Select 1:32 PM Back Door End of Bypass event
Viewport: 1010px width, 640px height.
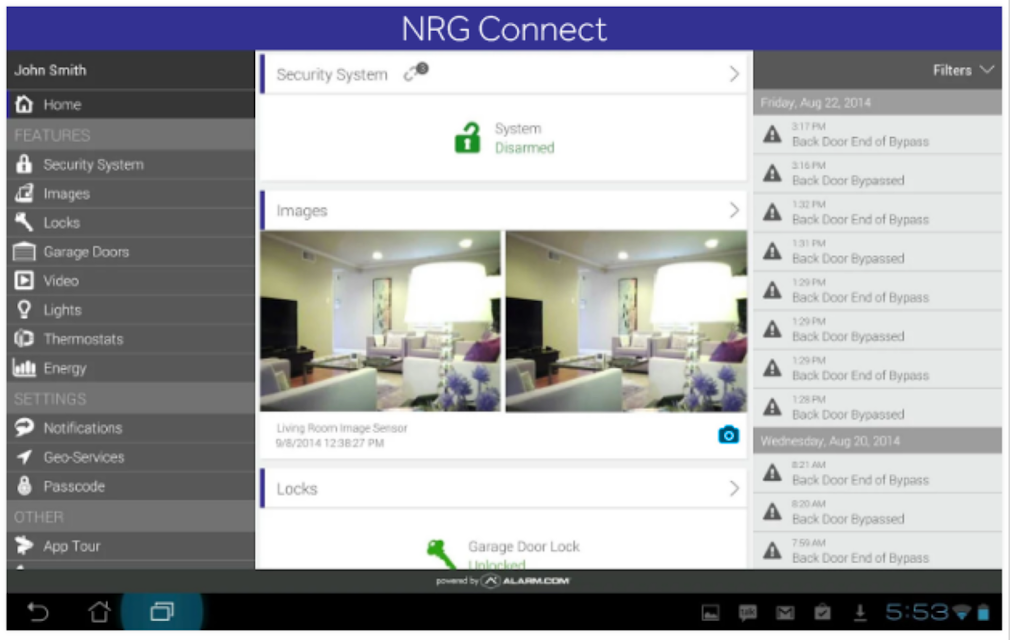click(877, 212)
